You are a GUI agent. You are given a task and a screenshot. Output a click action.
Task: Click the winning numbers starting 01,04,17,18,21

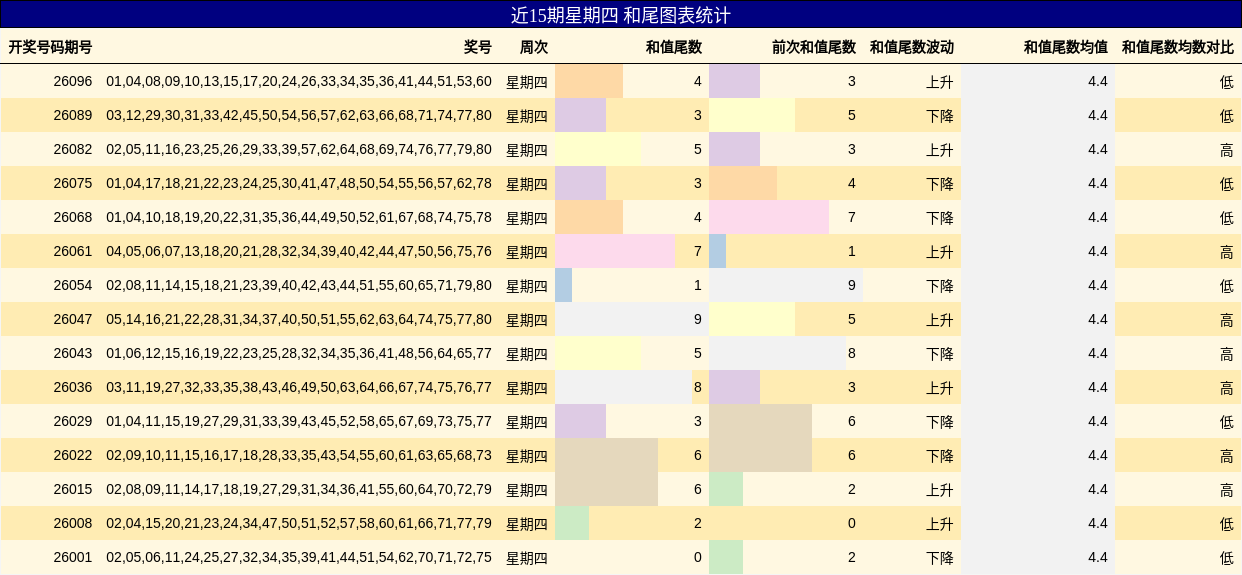[299, 183]
